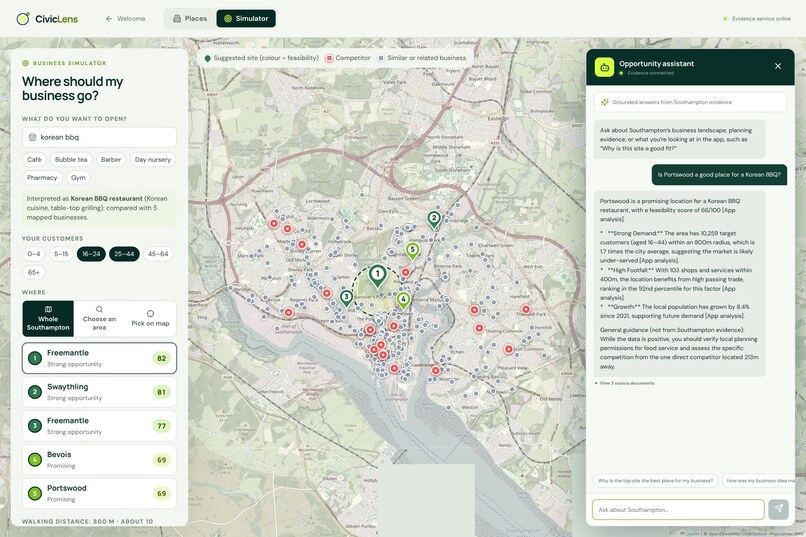
Task: Switch to the Simulator tab
Action: (x=246, y=18)
